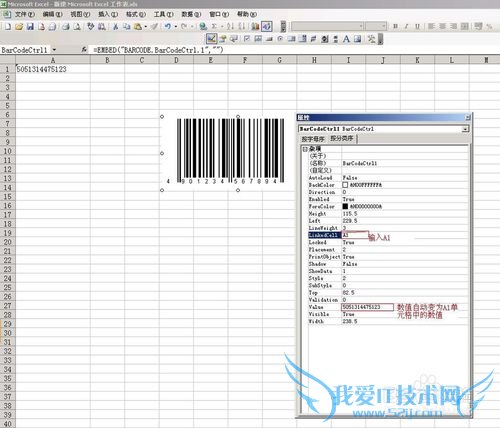Select the Option Button control tool

click(x=280, y=39)
